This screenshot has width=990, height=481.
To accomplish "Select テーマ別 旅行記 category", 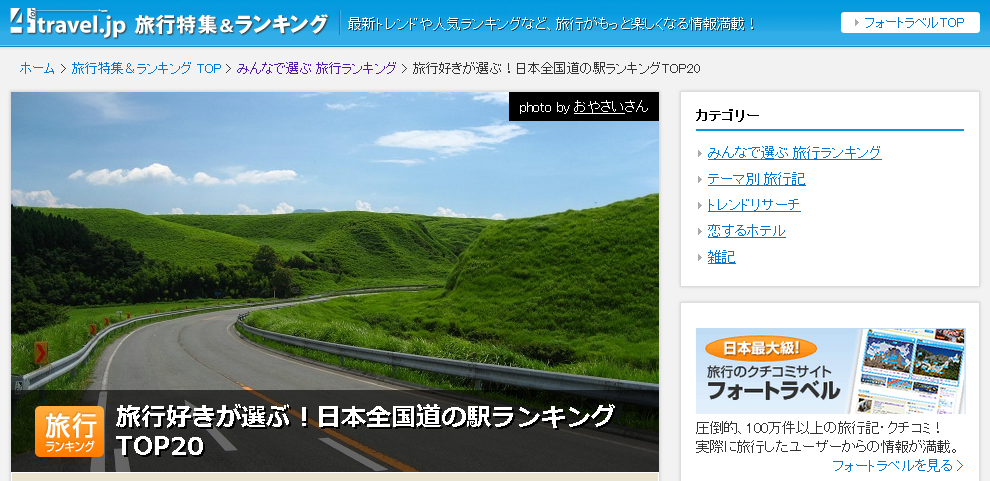I will (756, 179).
